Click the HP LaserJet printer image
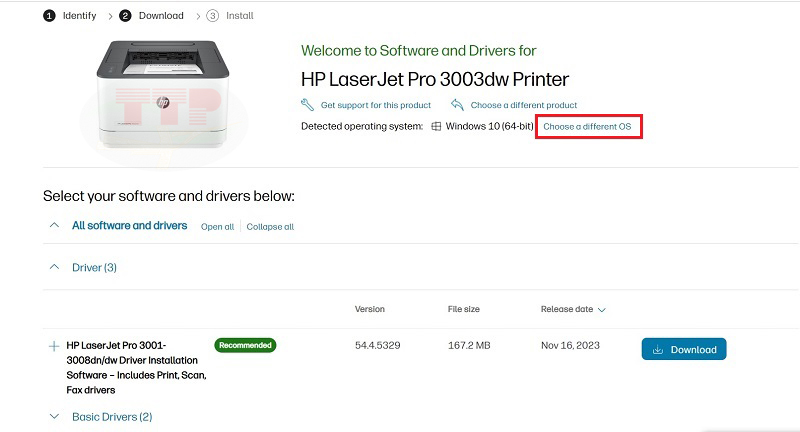This screenshot has height=432, width=800. pos(163,94)
